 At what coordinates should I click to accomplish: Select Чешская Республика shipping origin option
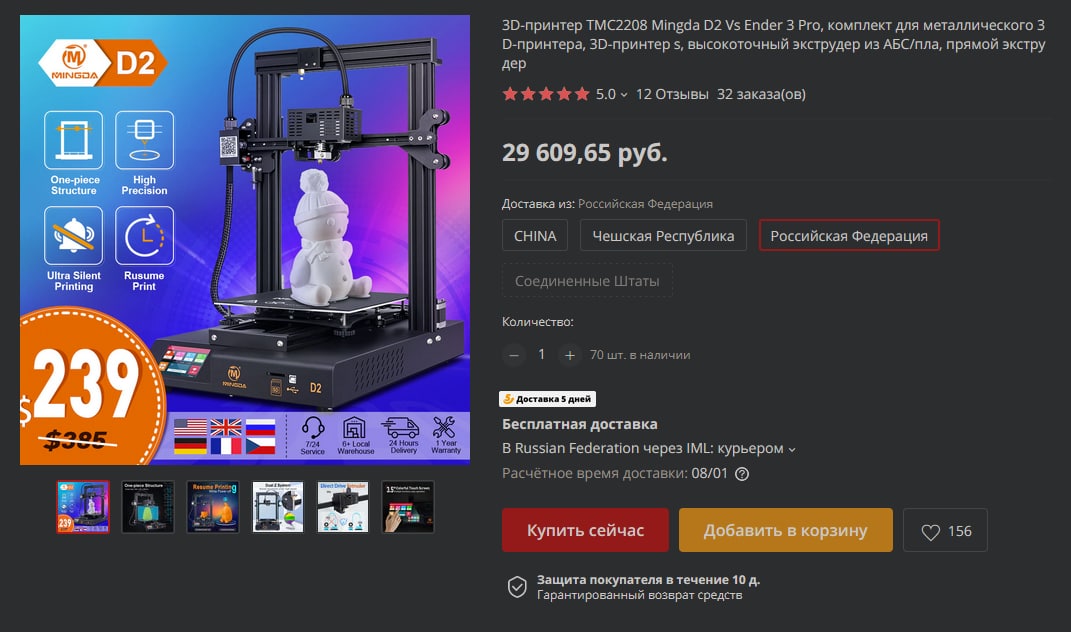tap(663, 236)
